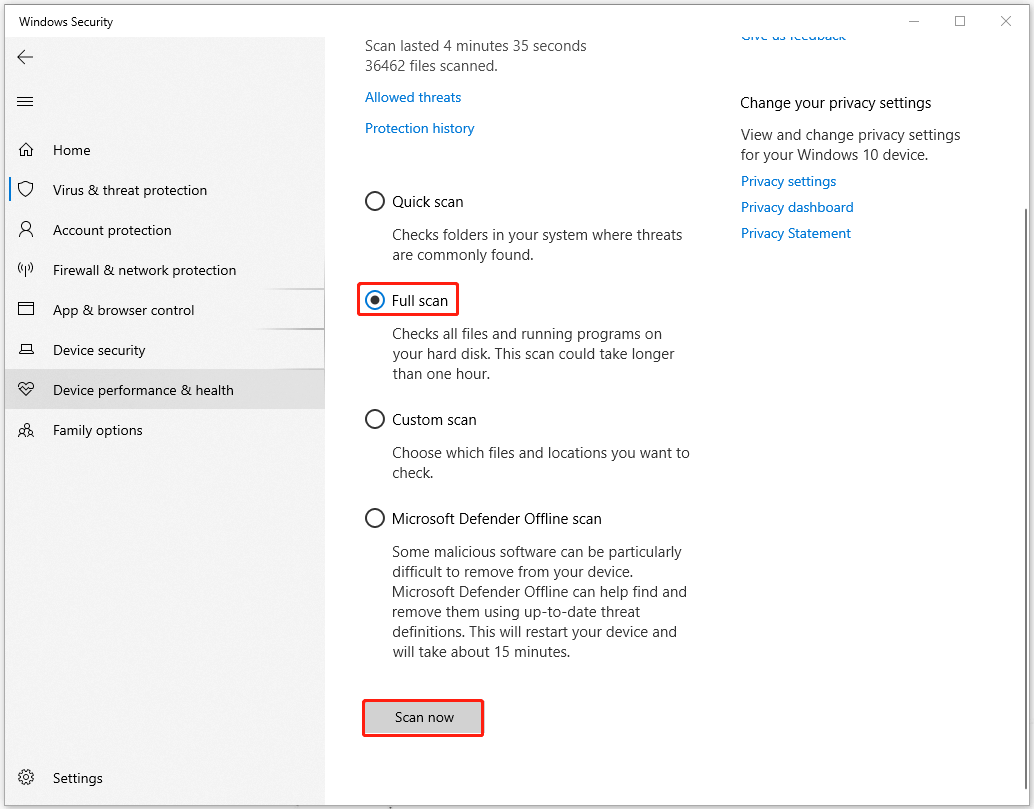This screenshot has height=809, width=1034.
Task: Select the Quick scan radio button
Action: point(375,202)
